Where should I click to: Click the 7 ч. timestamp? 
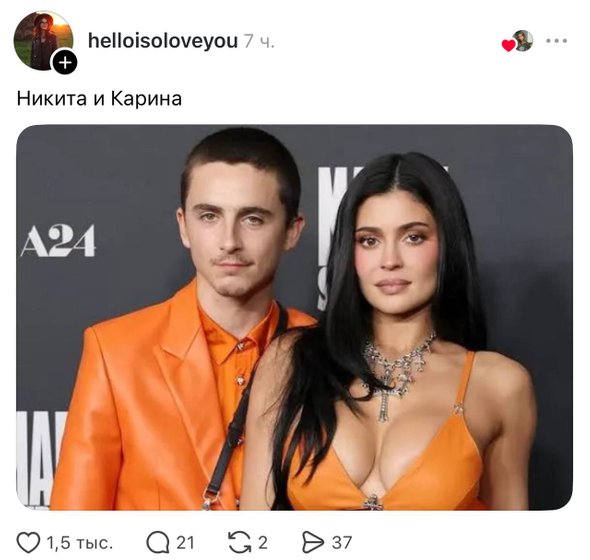pyautogui.click(x=259, y=41)
